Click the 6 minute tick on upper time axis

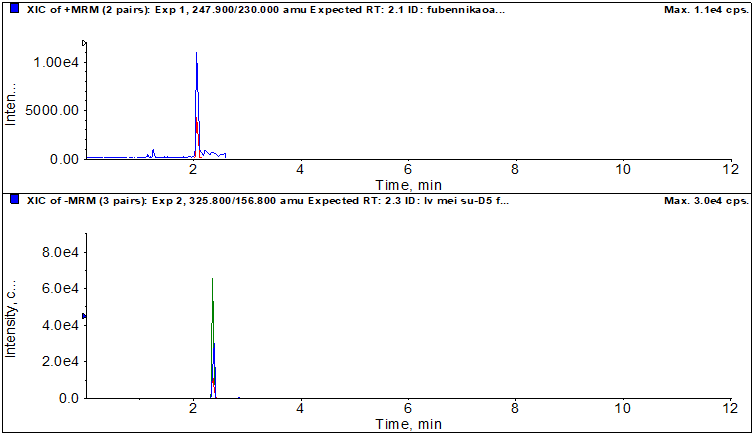pos(408,170)
